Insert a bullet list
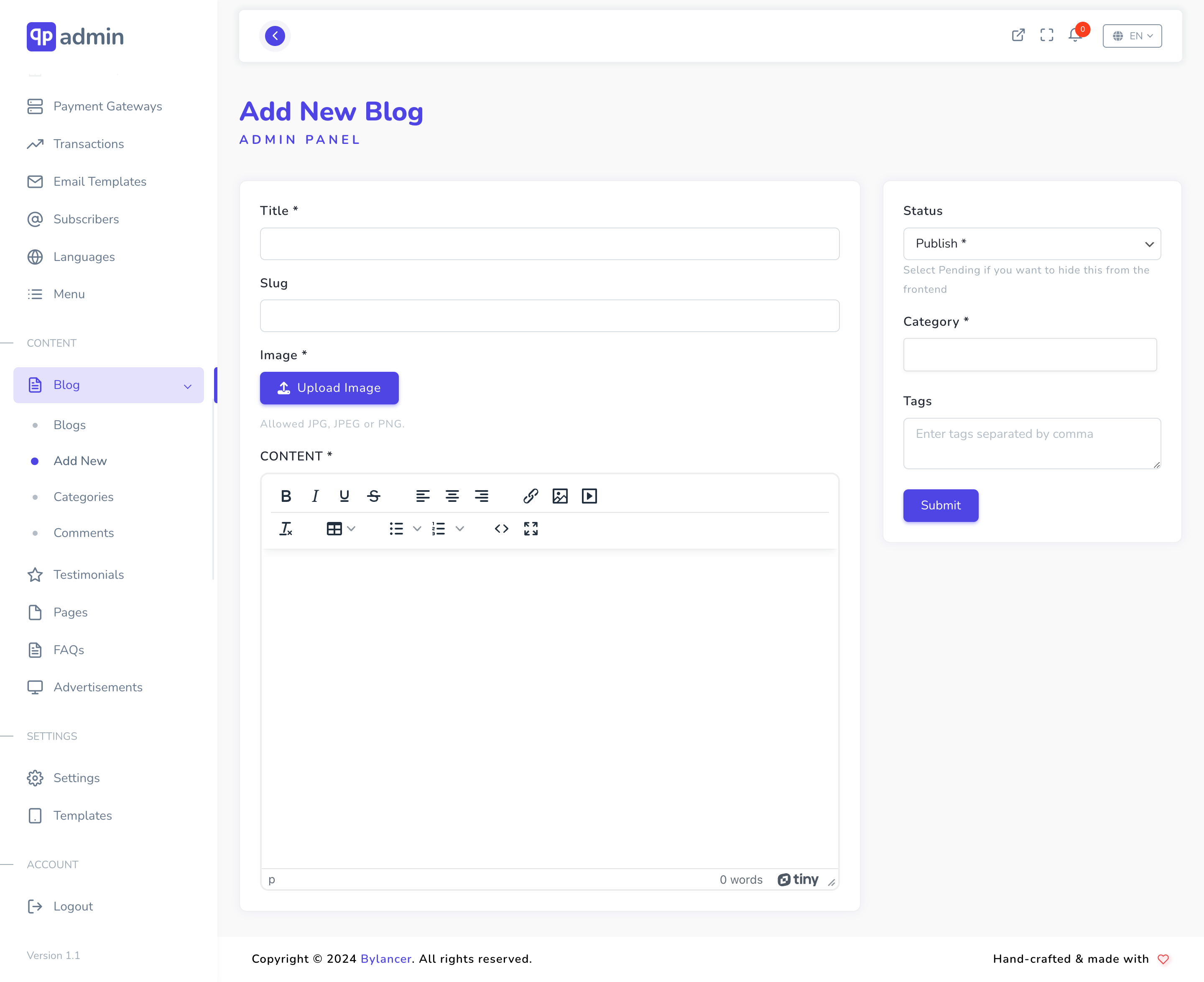1204x982 pixels. click(x=396, y=529)
